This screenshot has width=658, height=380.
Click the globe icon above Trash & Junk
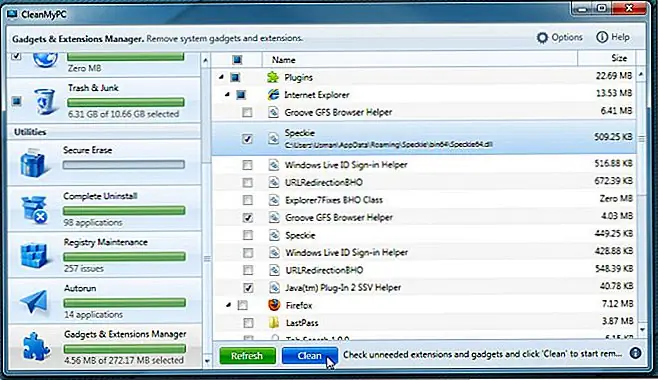click(45, 60)
